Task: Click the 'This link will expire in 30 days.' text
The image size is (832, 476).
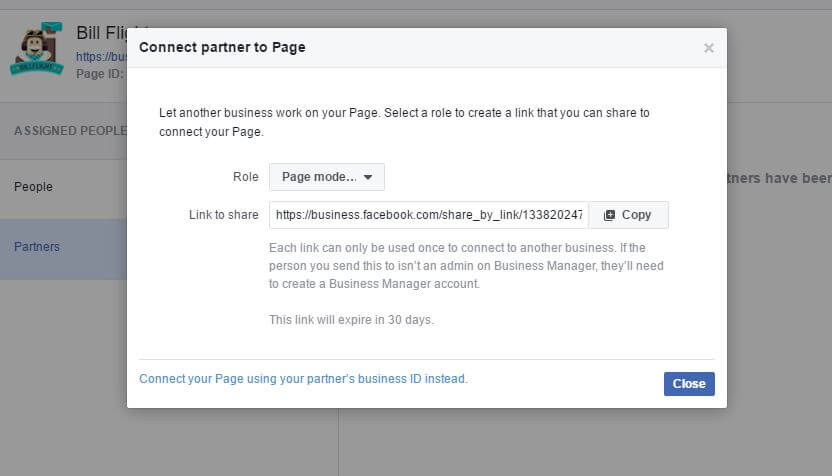Action: coord(351,320)
